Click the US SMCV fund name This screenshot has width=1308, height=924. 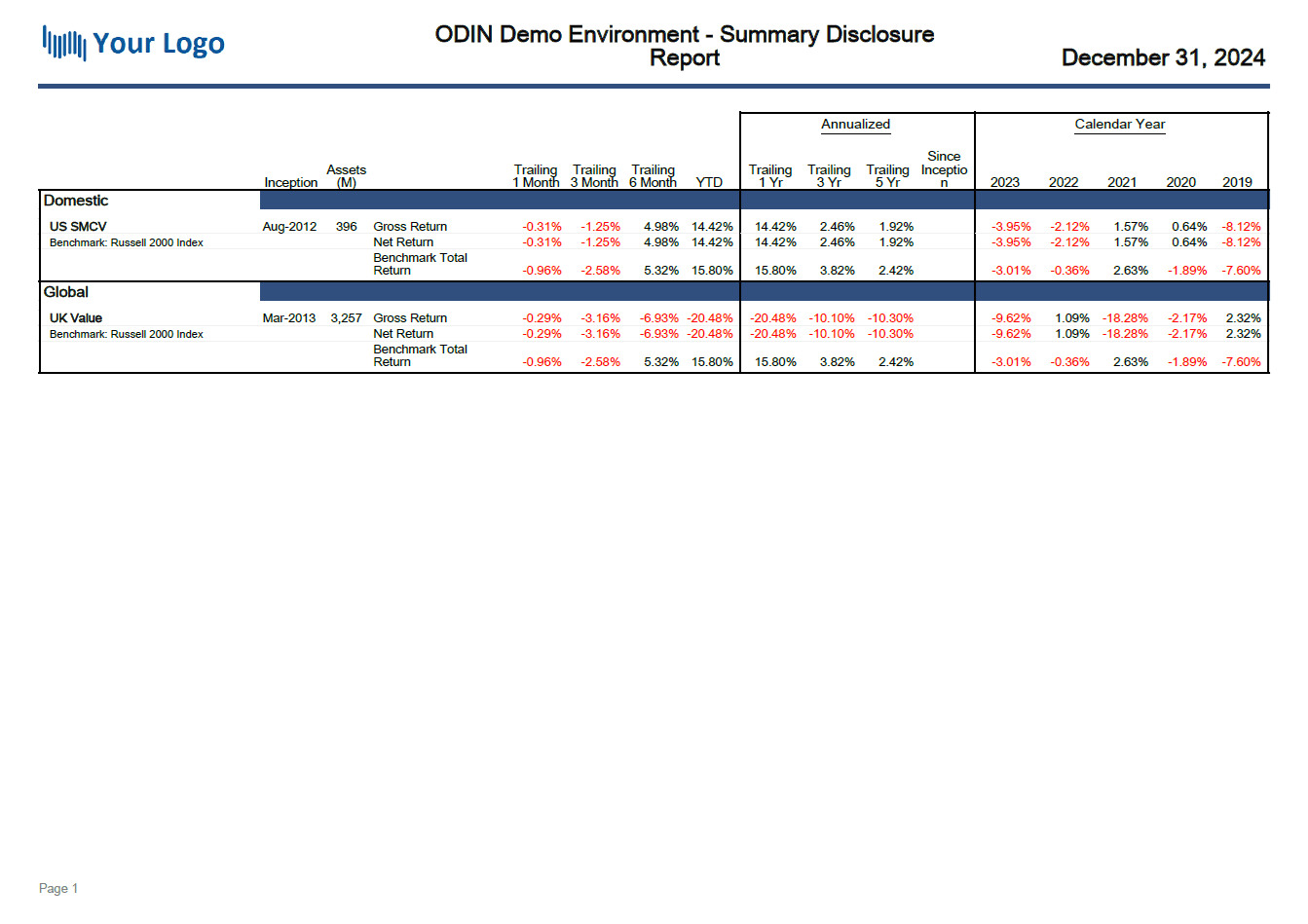78,227
